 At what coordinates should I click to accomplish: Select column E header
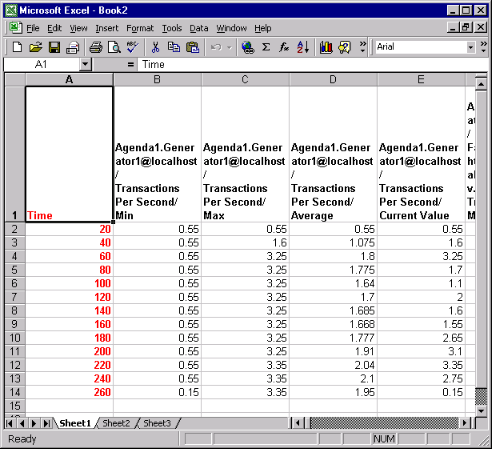tap(421, 80)
